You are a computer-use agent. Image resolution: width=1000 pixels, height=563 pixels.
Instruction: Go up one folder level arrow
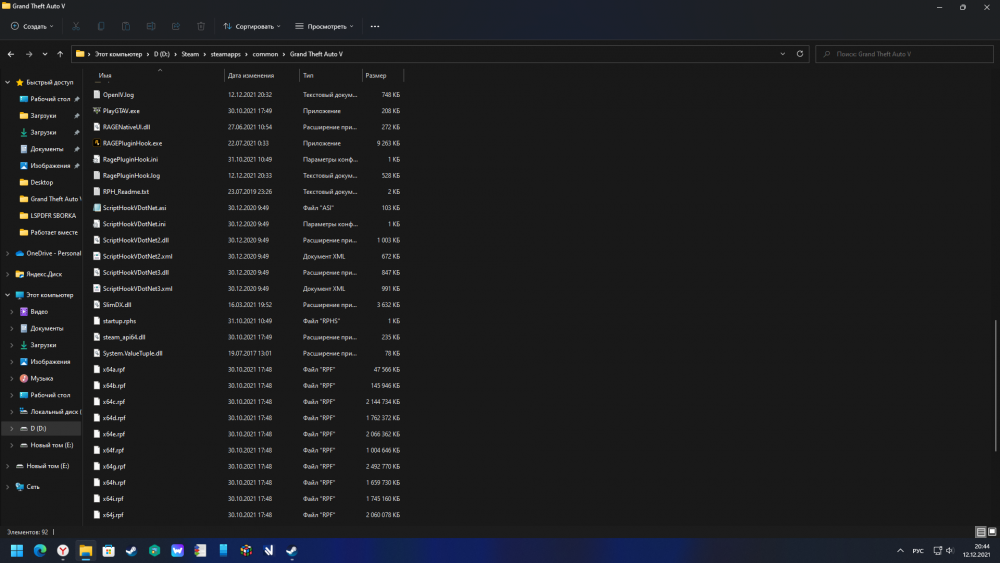coord(60,54)
